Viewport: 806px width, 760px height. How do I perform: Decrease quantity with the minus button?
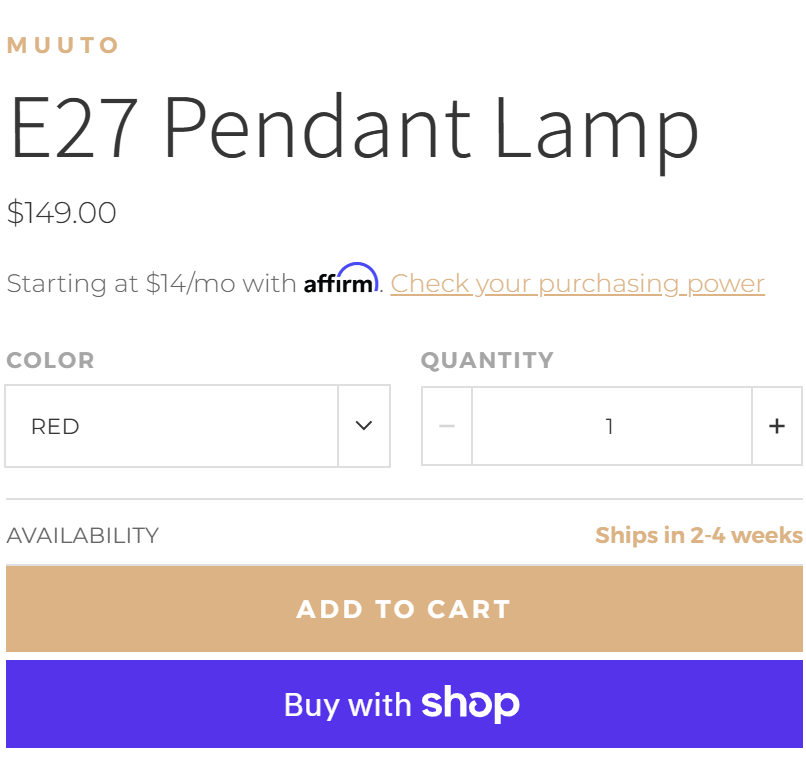447,427
